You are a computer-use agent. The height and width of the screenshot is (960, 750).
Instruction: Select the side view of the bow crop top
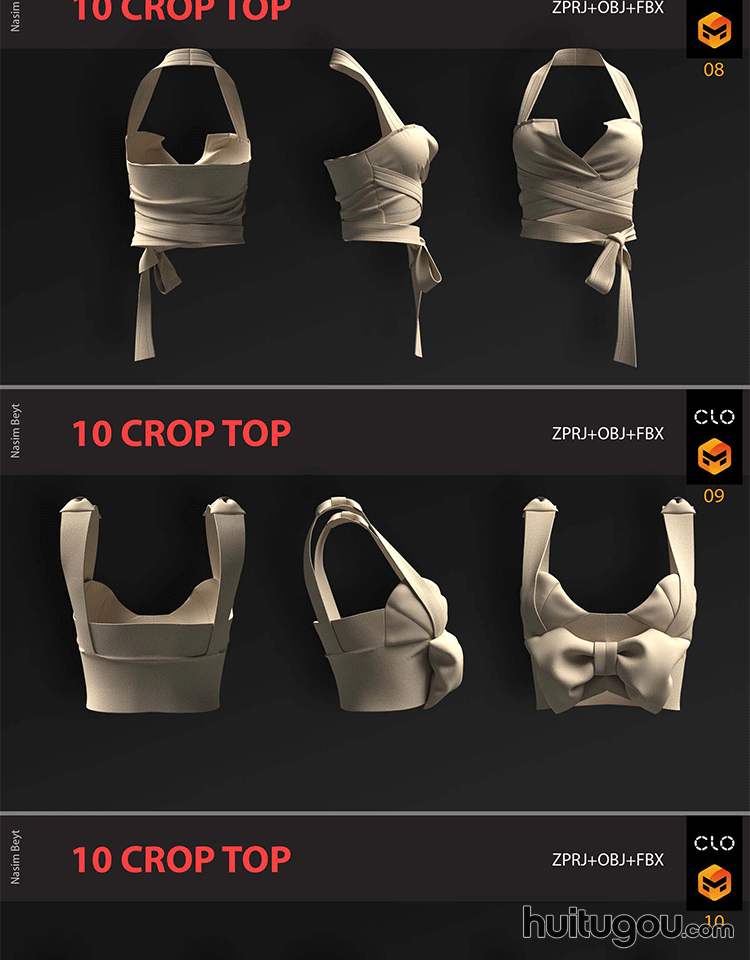click(384, 604)
